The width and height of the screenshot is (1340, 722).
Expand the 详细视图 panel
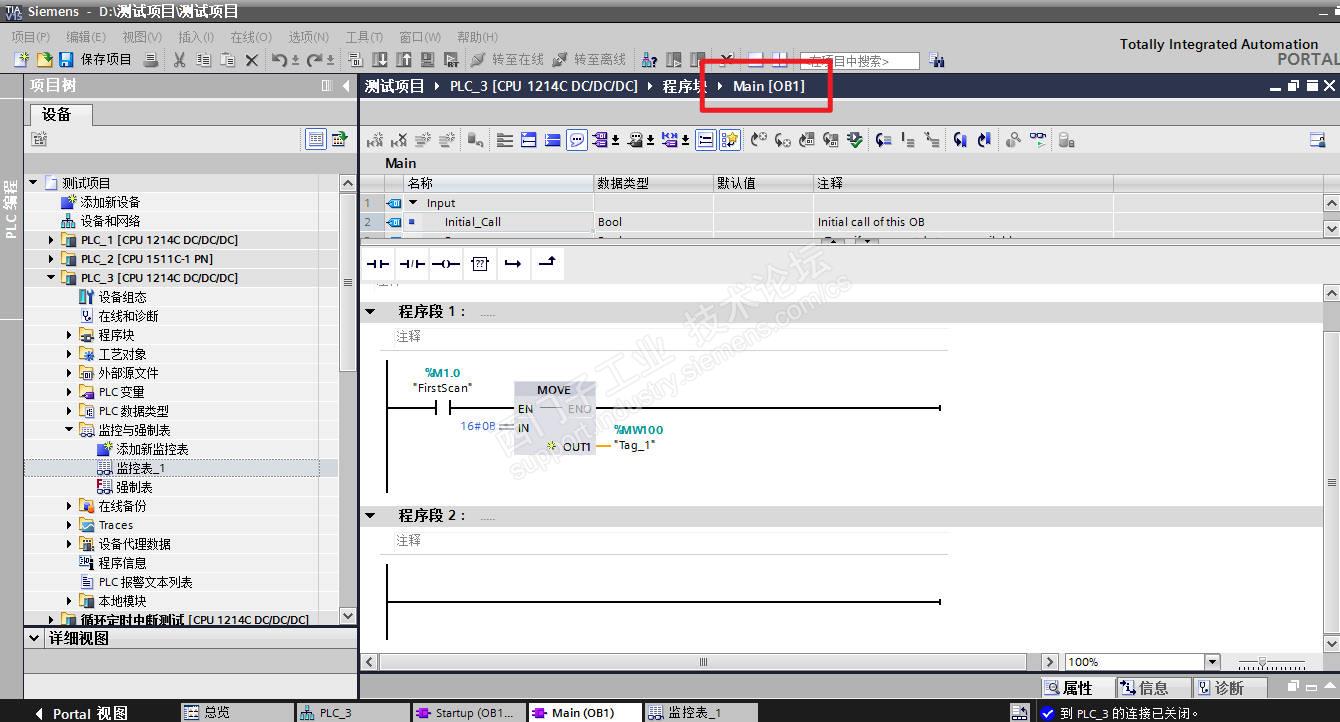35,638
